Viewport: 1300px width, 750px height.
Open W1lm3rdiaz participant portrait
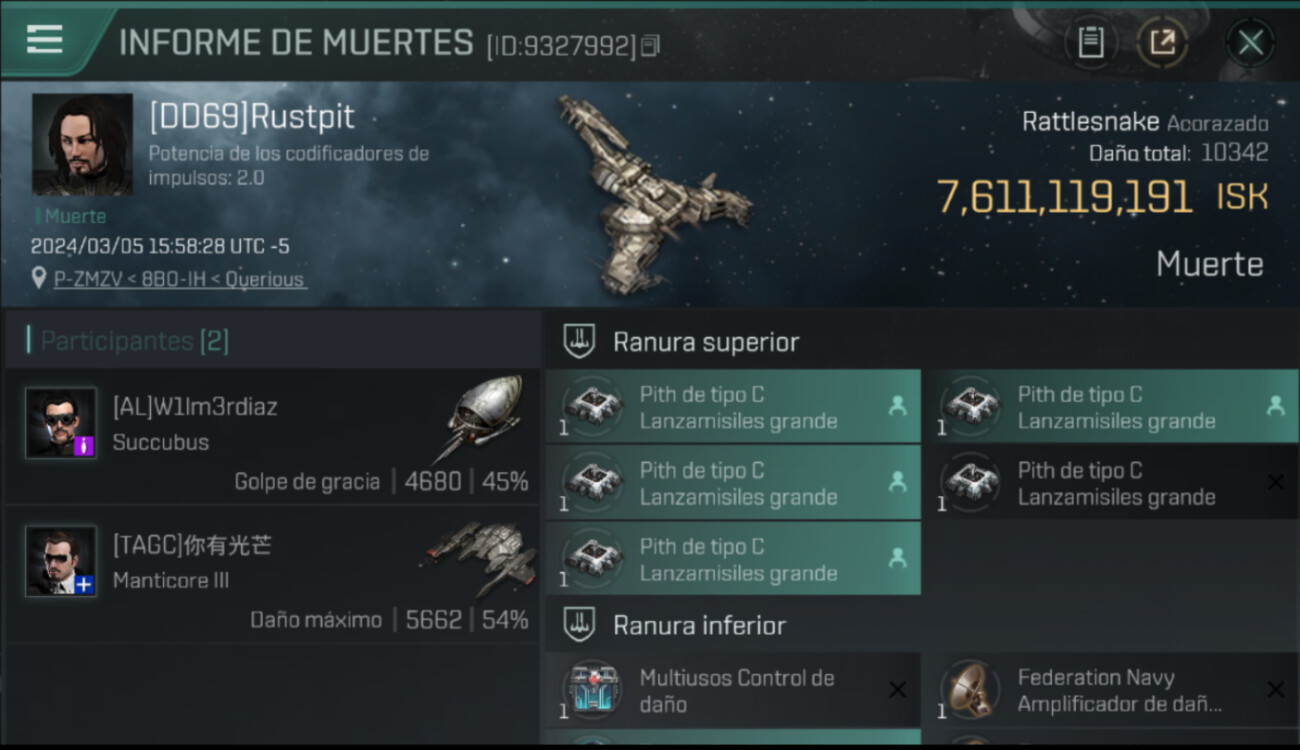tap(61, 423)
